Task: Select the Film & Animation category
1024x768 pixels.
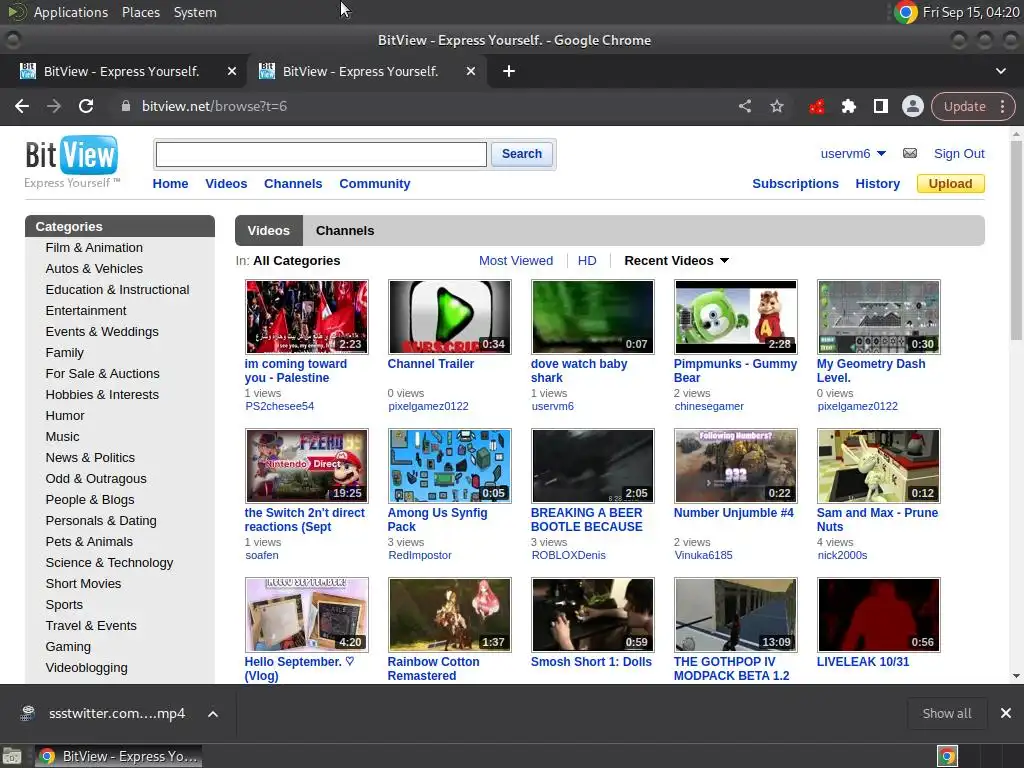Action: 94,248
